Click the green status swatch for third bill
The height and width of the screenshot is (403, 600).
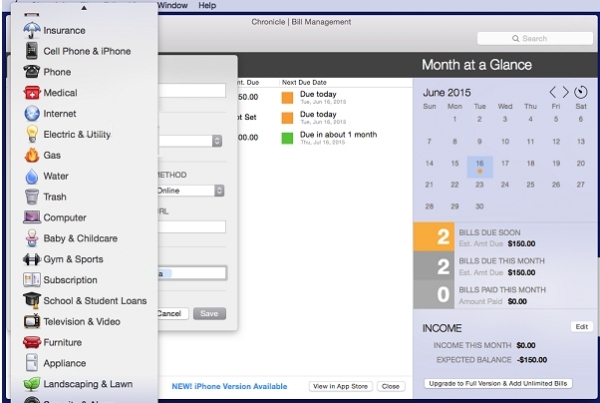(x=288, y=135)
